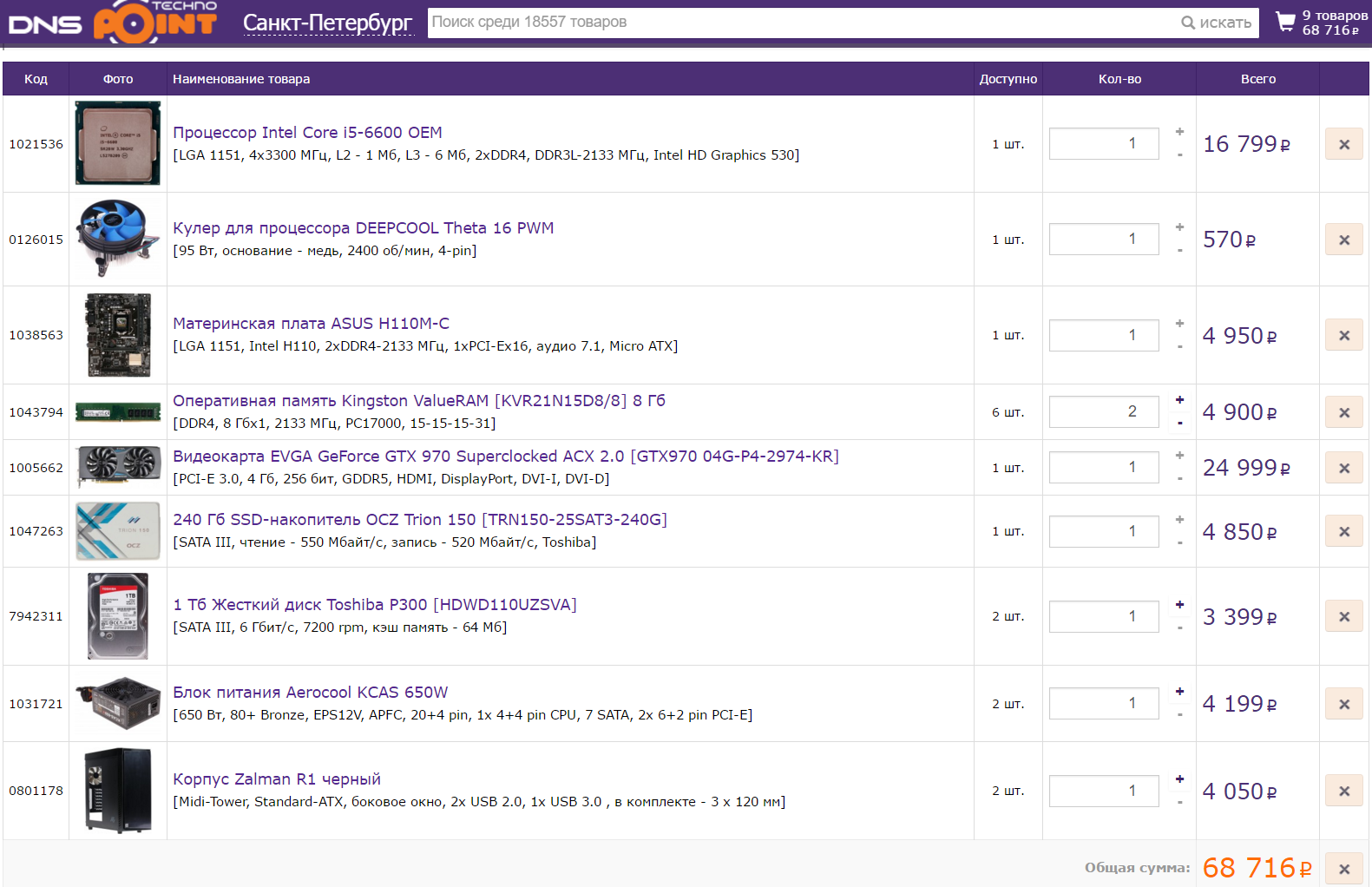
Task: Remove Toshiba P300 hard drive from cart
Action: point(1343,616)
